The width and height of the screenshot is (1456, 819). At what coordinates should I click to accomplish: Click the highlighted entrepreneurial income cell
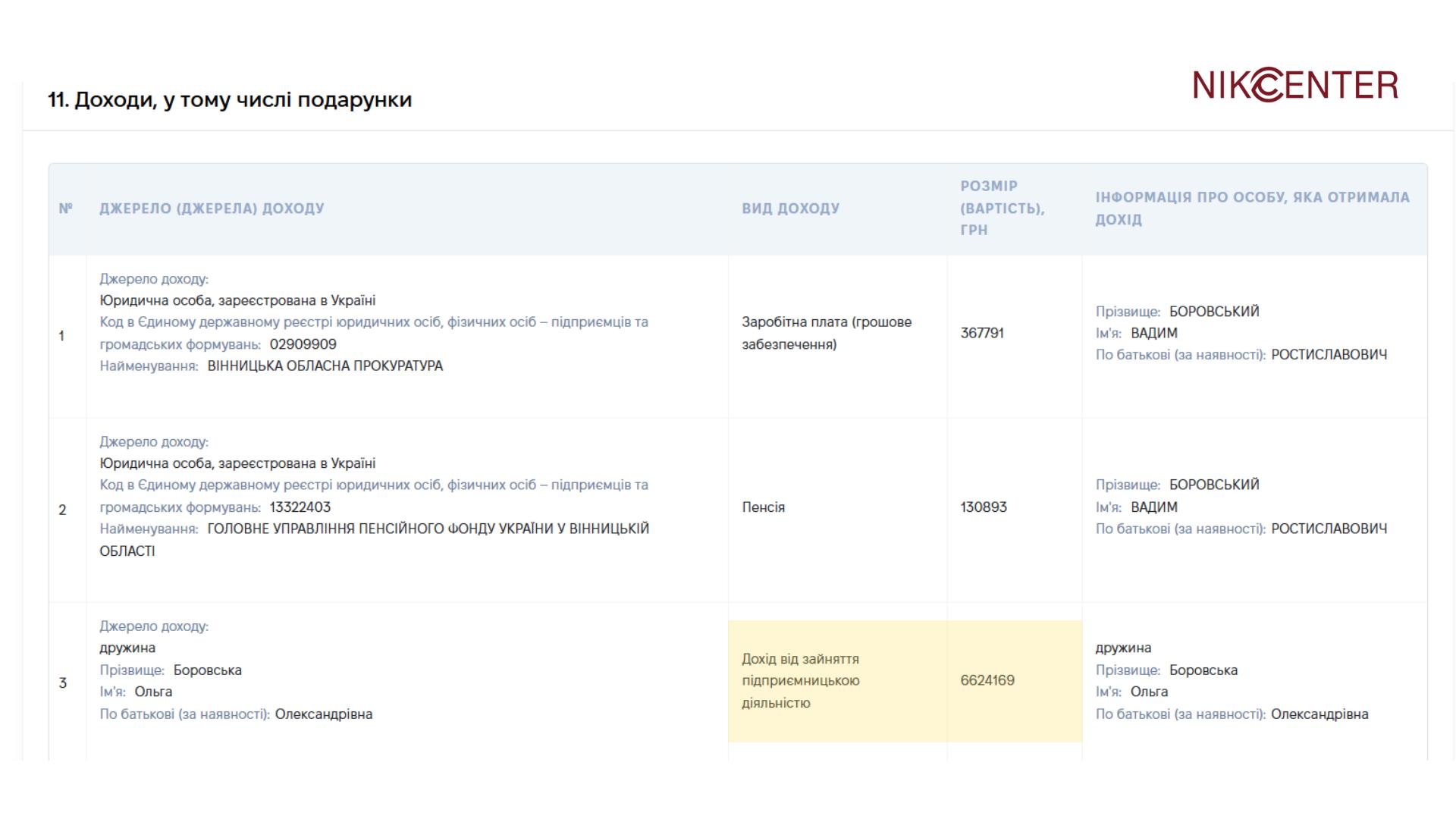[x=837, y=681]
